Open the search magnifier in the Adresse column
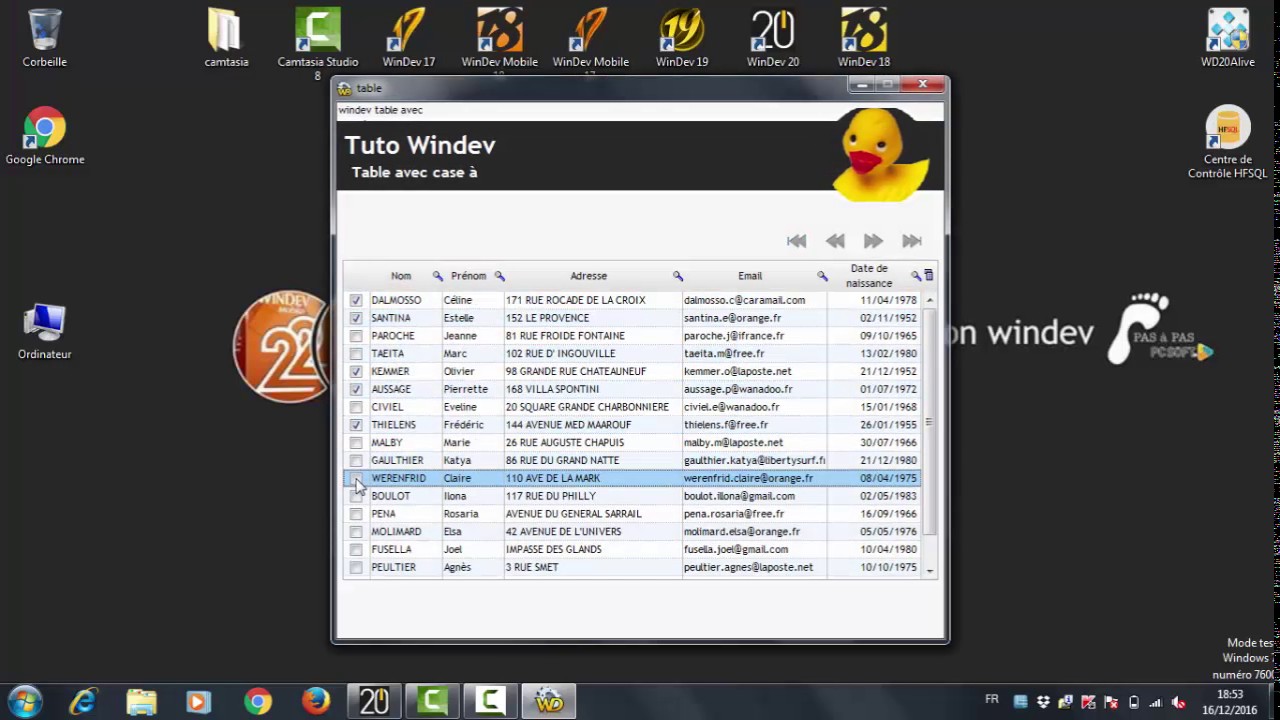The width and height of the screenshot is (1280, 720). click(677, 276)
